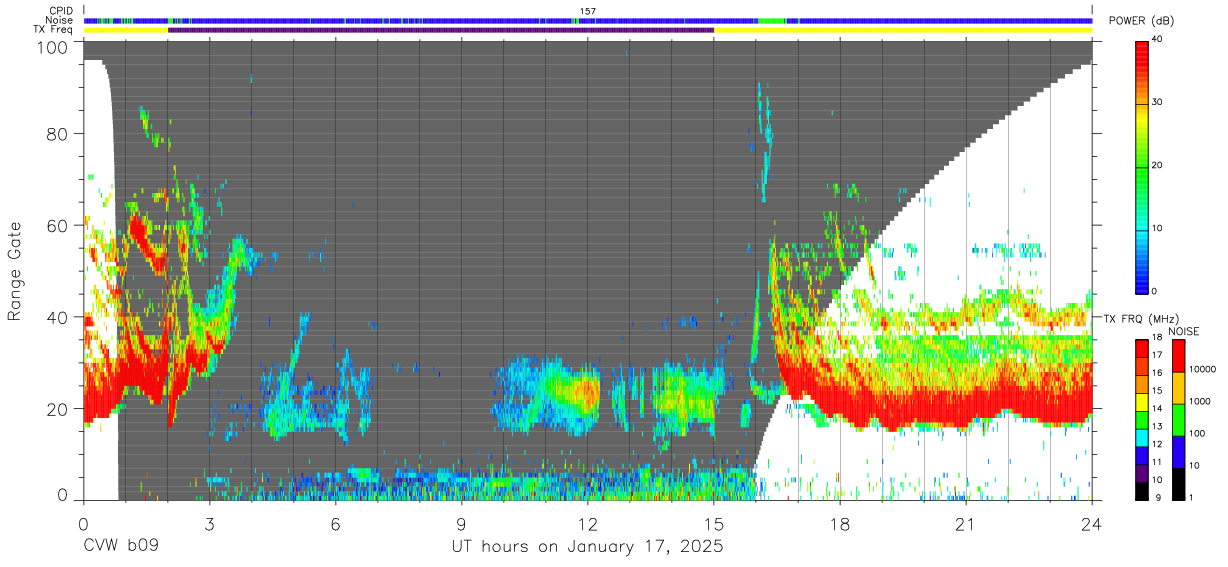1228x567 pixels.
Task: Click the "14" label on the TX FRQ scale
Action: [1157, 409]
